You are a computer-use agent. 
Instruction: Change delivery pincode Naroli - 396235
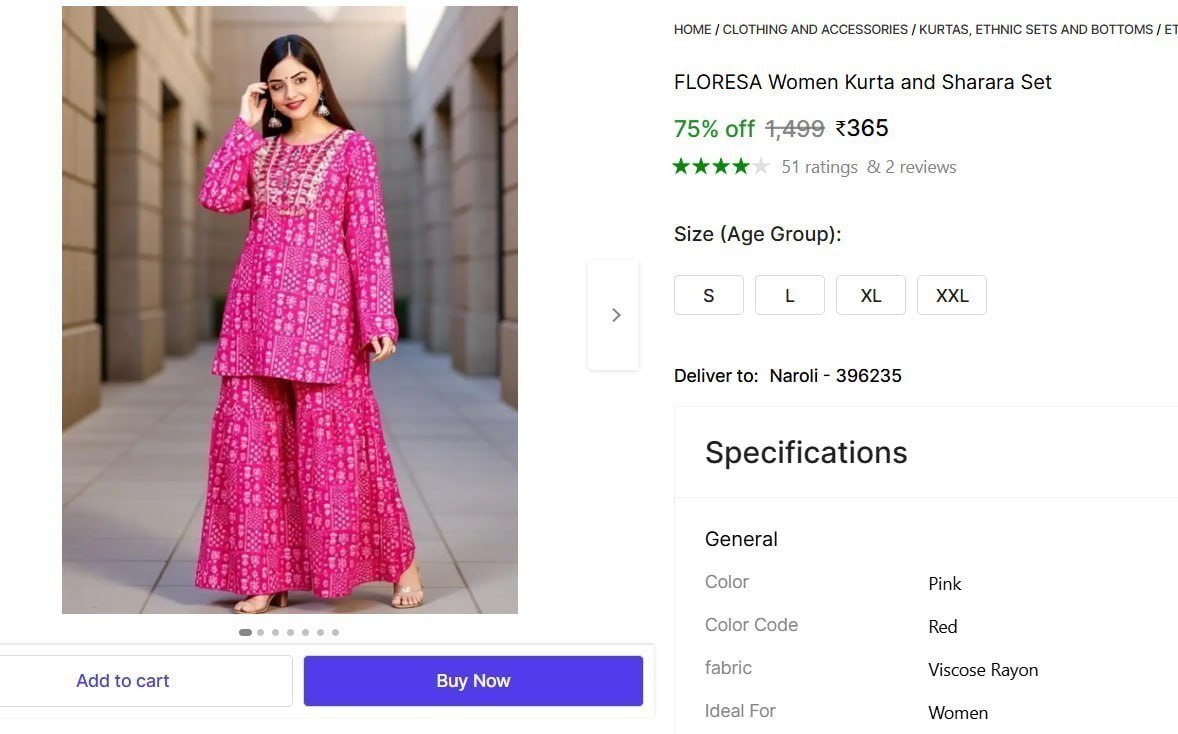point(835,376)
